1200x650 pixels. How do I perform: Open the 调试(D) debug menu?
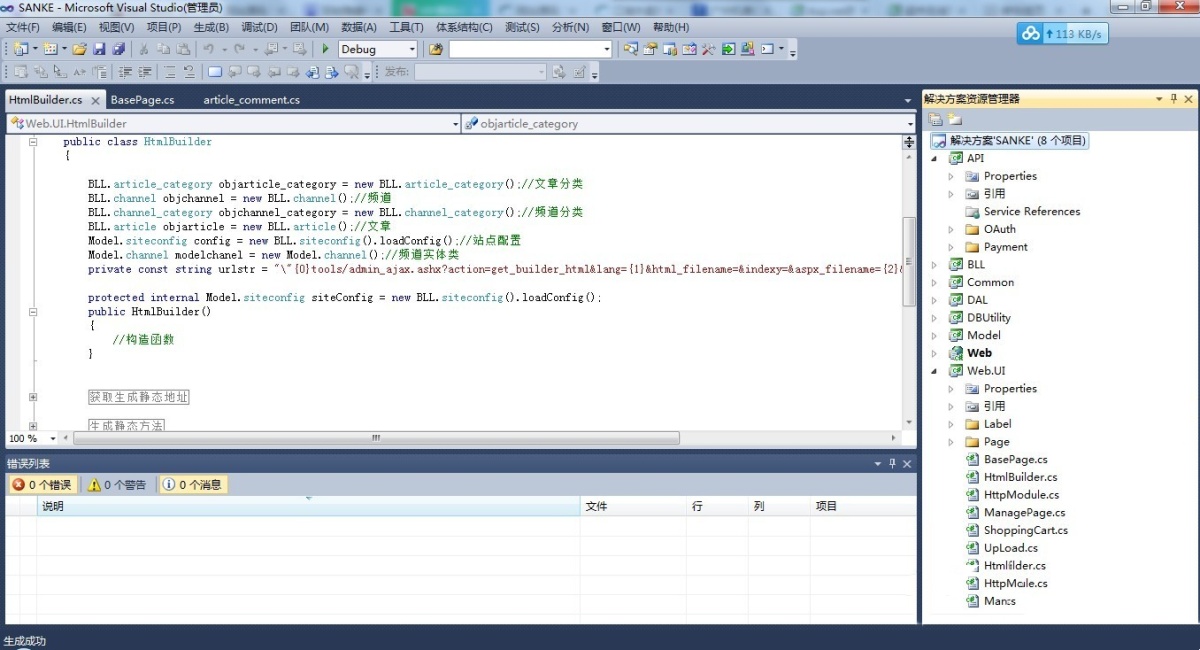pos(259,27)
